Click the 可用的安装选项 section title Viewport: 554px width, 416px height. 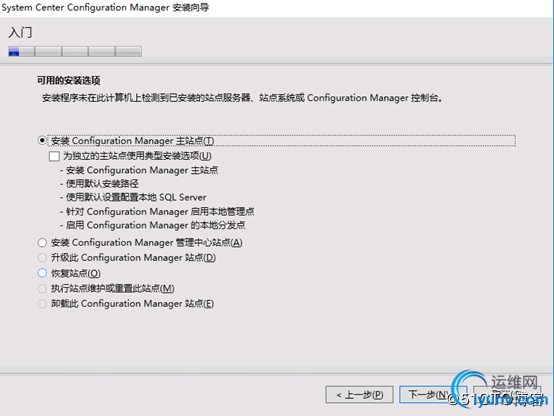(69, 81)
